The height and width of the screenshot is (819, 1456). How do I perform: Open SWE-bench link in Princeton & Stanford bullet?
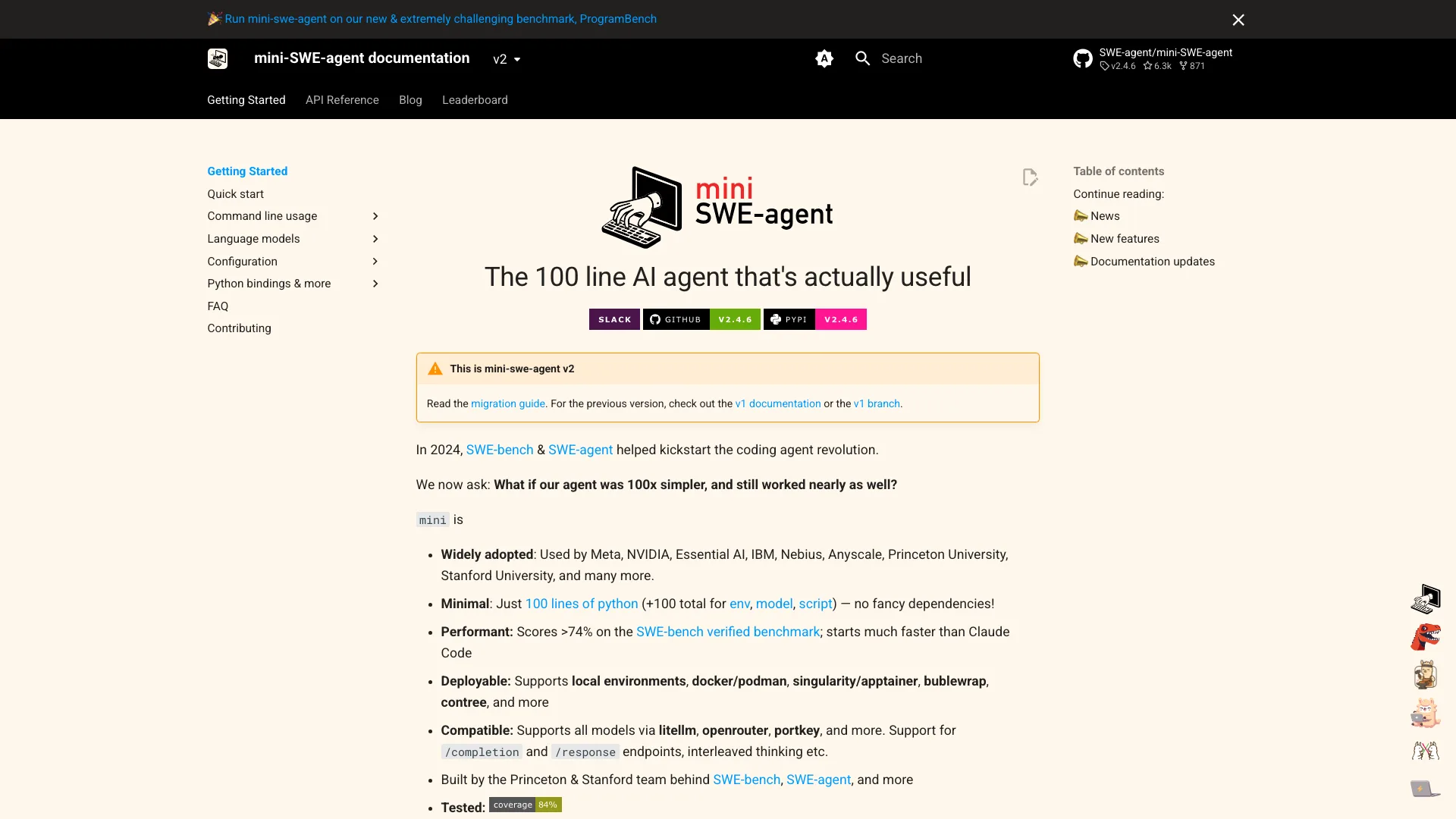pyautogui.click(x=746, y=780)
